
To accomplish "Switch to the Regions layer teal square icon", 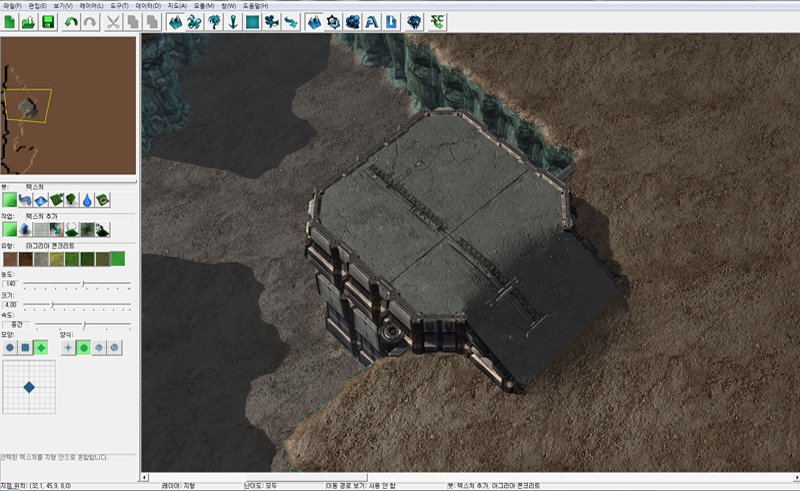I will 253,22.
